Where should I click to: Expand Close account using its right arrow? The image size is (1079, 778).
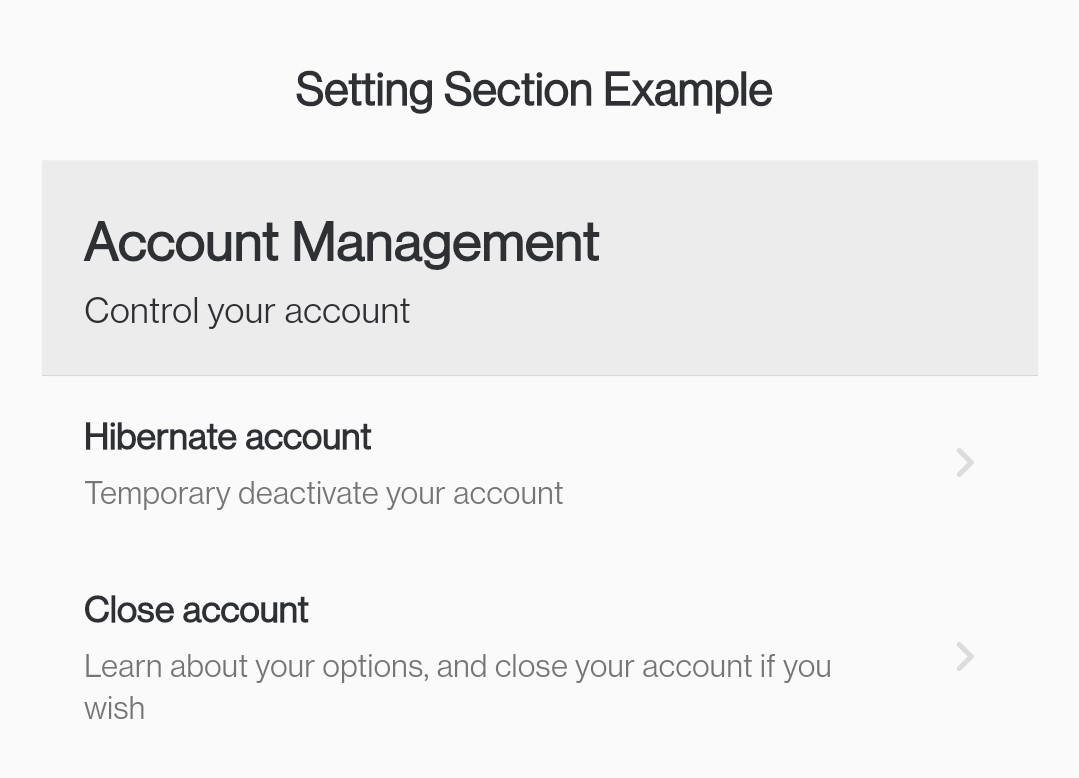[964, 657]
